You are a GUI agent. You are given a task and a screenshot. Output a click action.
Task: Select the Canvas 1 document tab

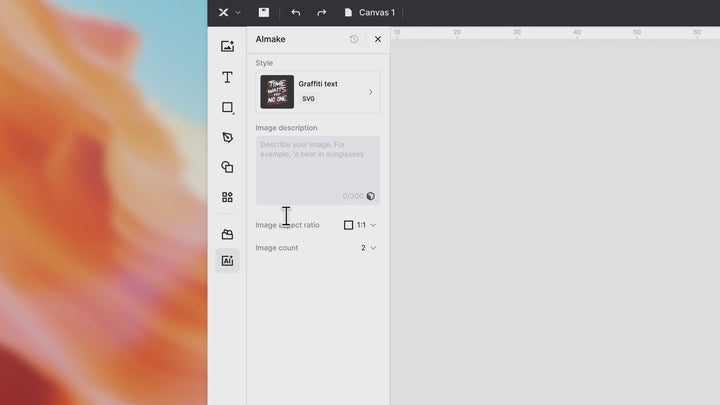click(x=369, y=13)
